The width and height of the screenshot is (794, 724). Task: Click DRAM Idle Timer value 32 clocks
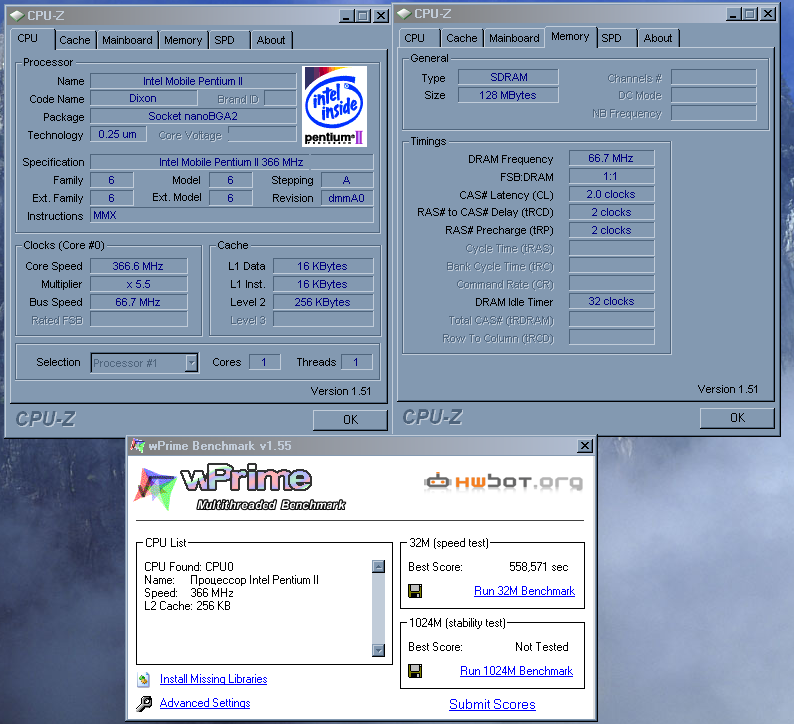point(611,301)
